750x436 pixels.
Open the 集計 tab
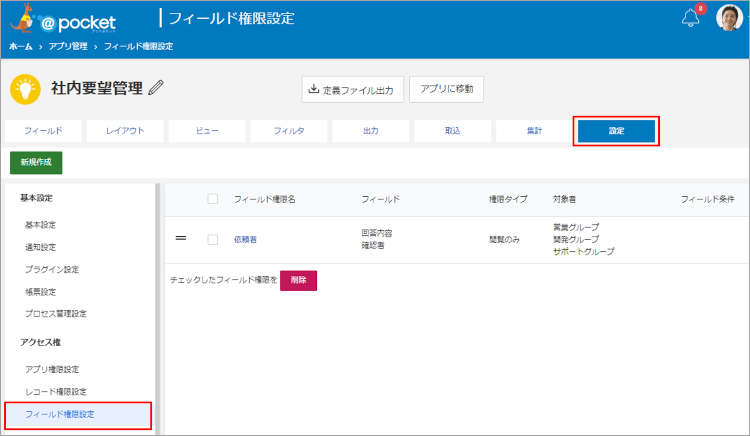534,131
